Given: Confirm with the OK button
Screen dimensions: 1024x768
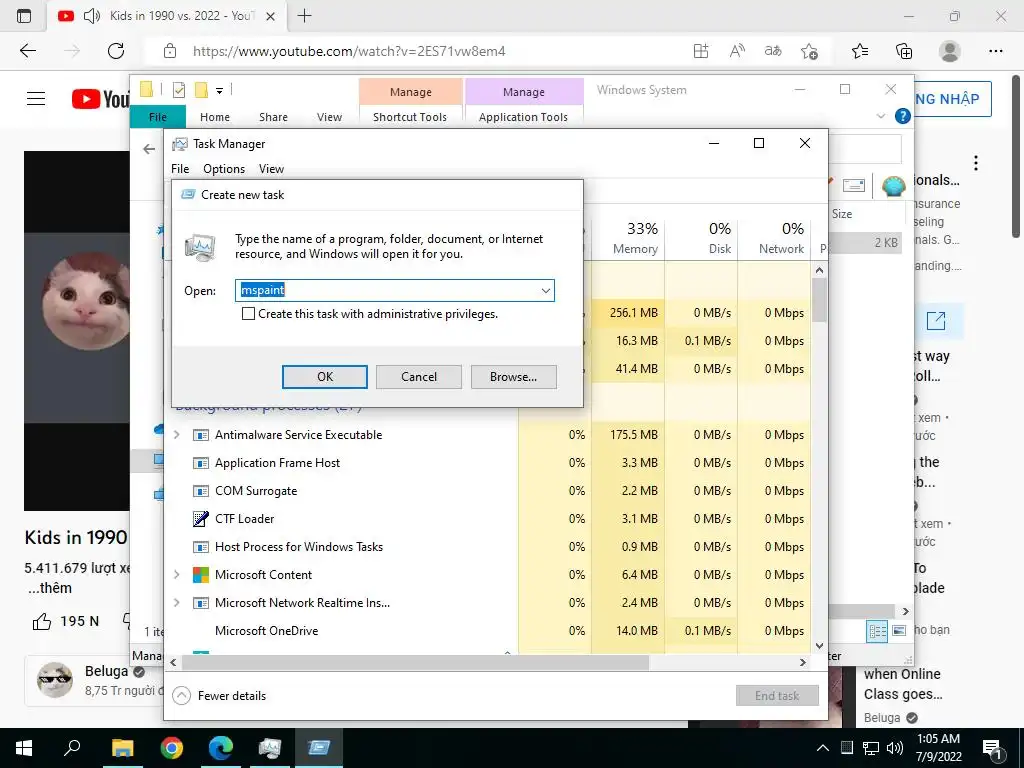Looking at the screenshot, I should pos(325,377).
